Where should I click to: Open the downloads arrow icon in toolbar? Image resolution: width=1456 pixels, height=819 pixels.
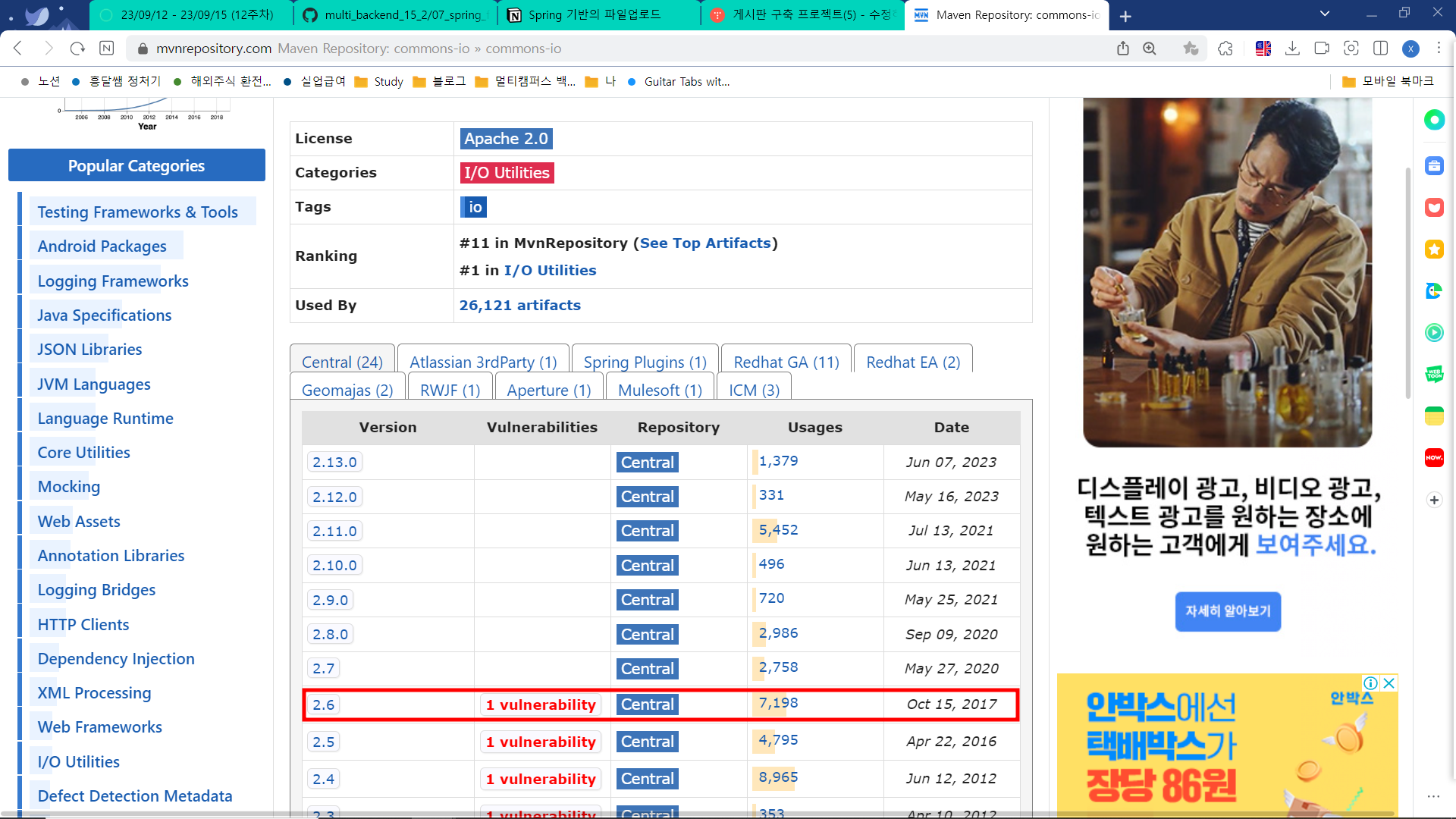pos(1293,49)
